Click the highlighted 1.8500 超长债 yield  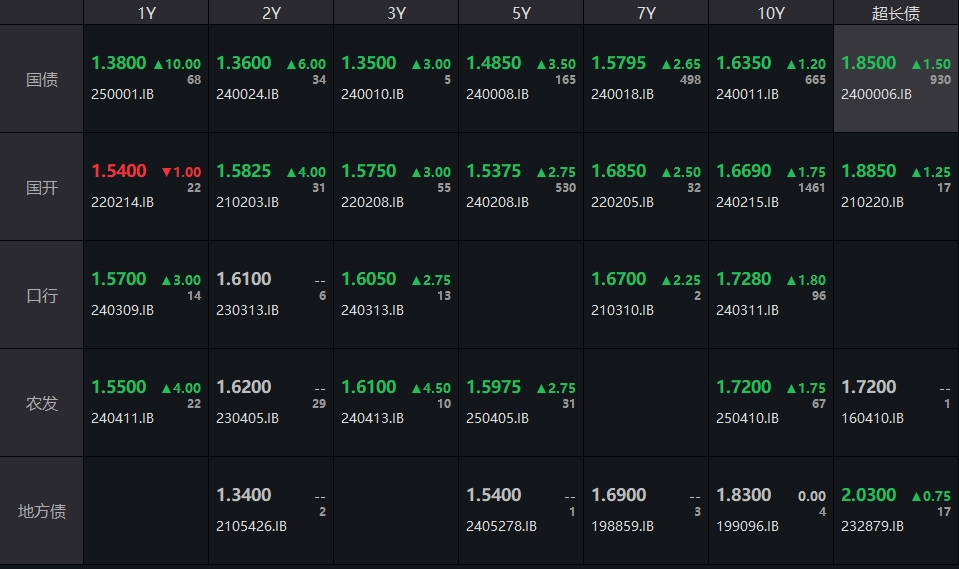pos(869,63)
